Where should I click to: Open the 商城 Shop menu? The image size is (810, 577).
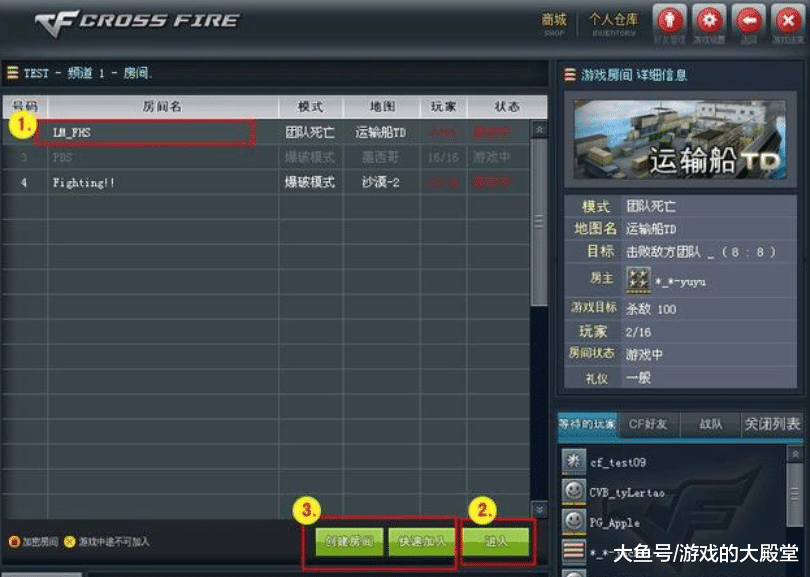(x=554, y=24)
